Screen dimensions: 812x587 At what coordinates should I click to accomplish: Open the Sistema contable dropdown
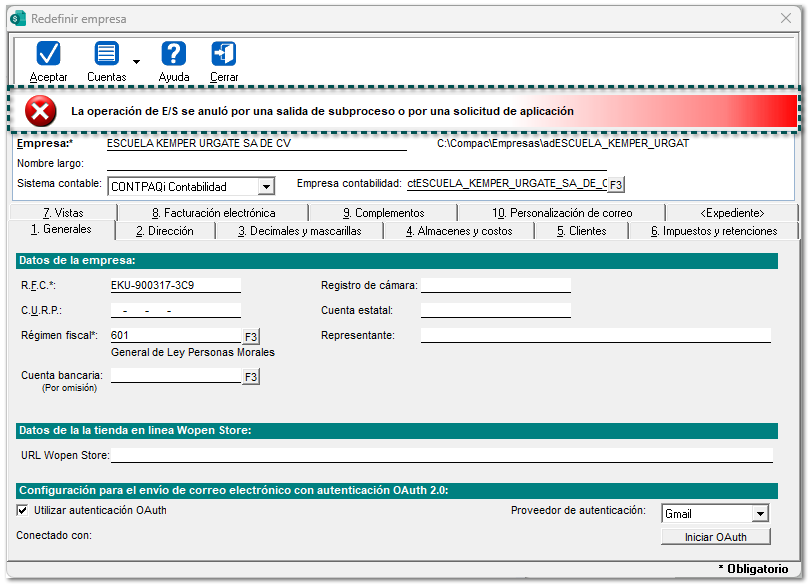coord(266,186)
